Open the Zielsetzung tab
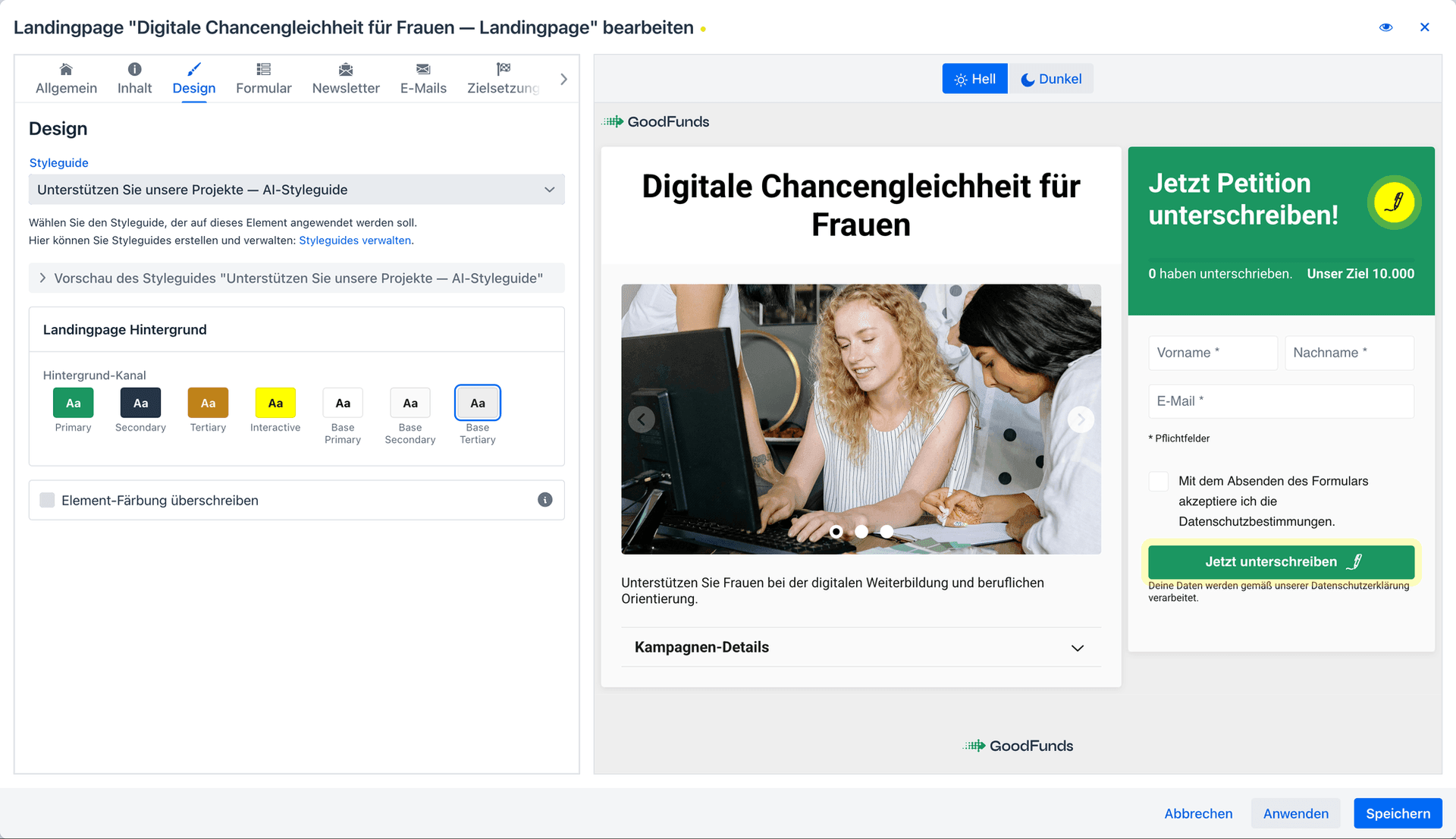 503,79
